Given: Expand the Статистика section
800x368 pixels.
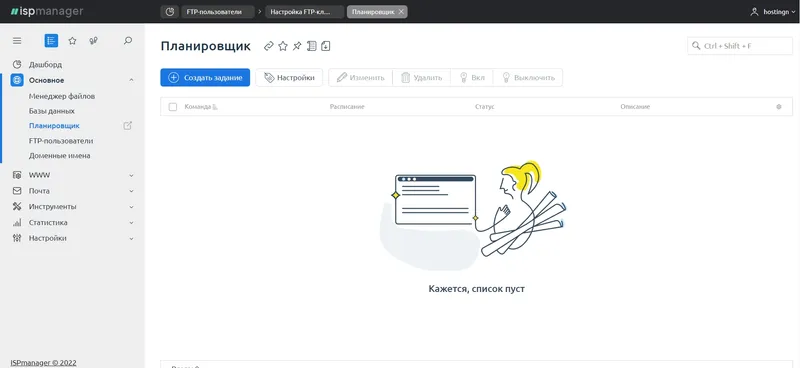Looking at the screenshot, I should click(131, 223).
